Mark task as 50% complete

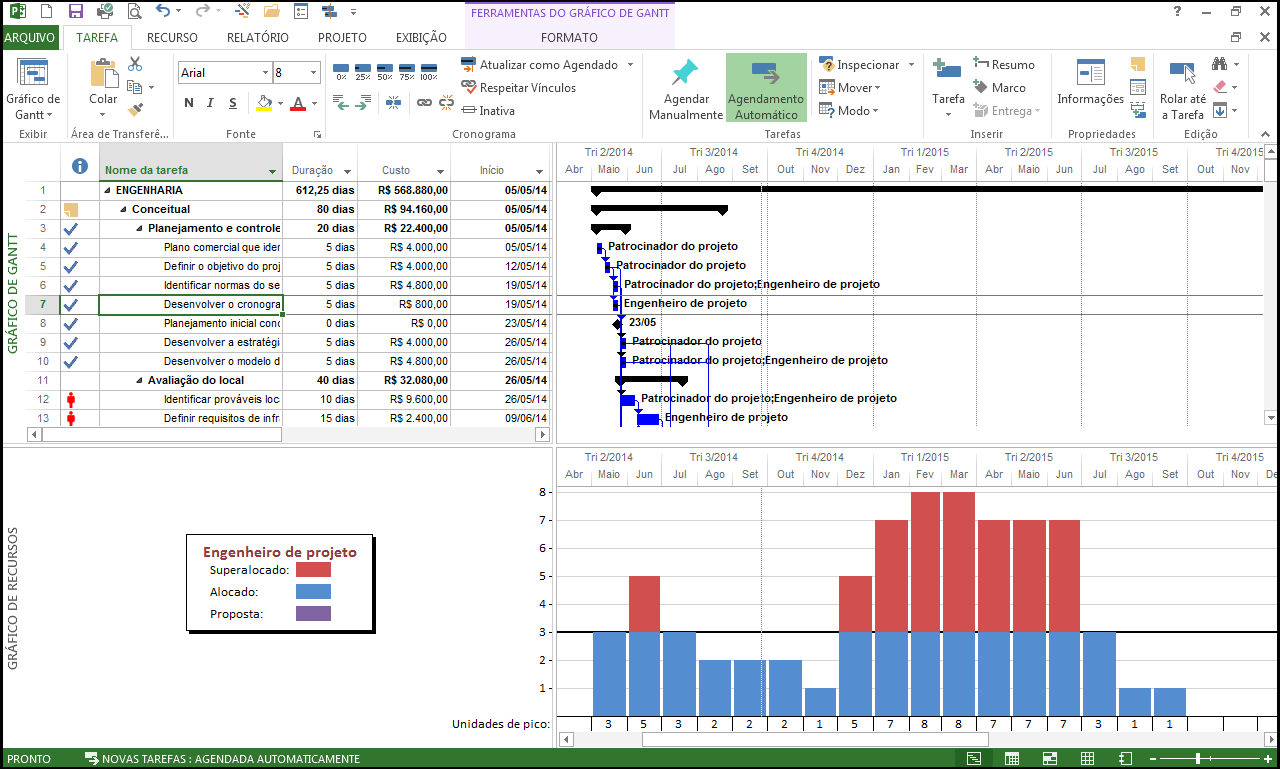click(385, 71)
